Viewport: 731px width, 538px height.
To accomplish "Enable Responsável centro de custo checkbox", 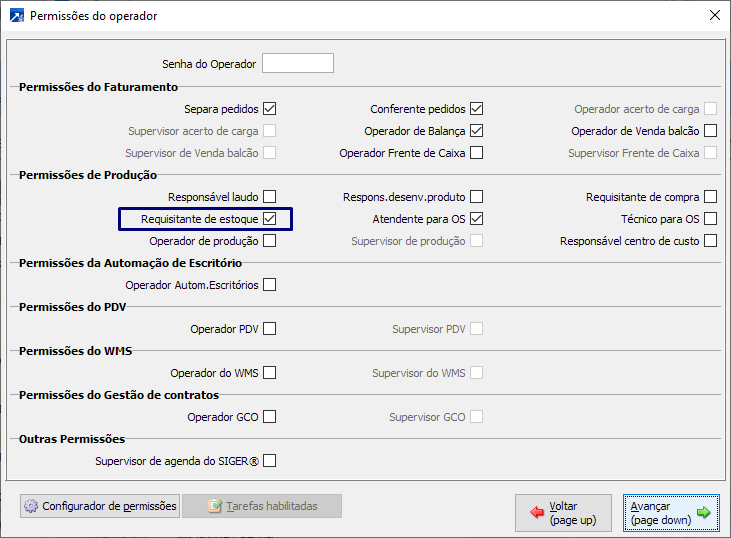I will point(710,241).
